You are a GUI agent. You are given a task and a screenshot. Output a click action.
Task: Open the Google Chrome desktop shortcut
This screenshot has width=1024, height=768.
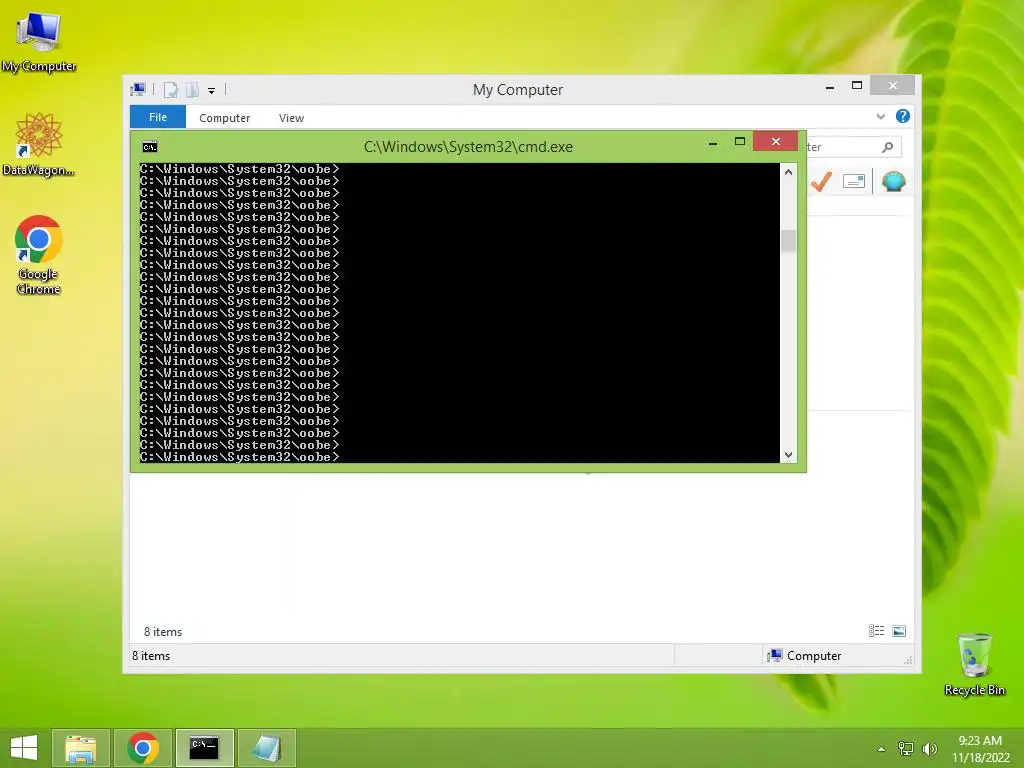click(x=39, y=255)
